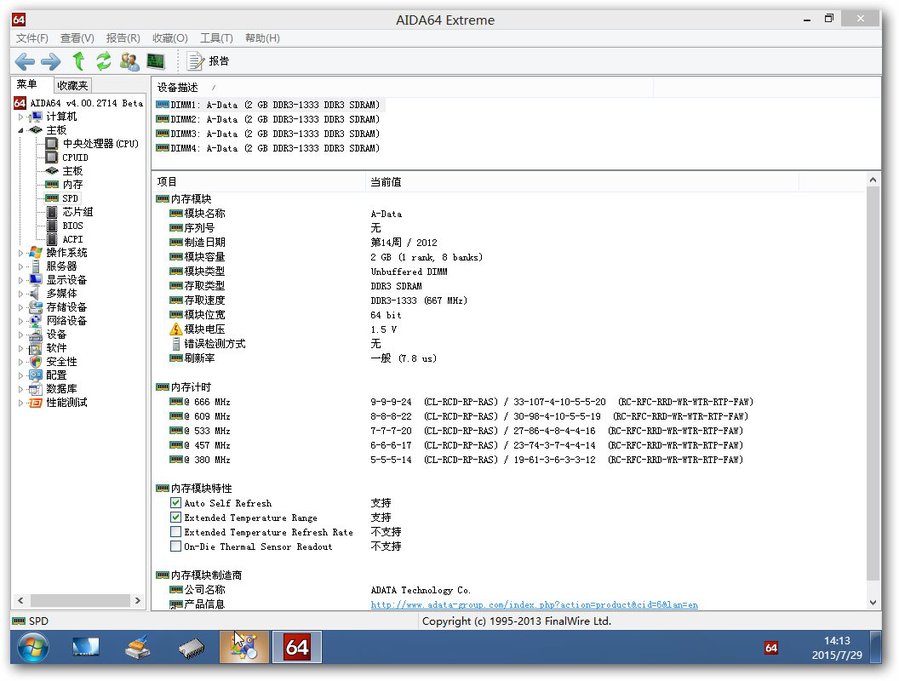This screenshot has height=681, width=899.
Task: Select the ACPI tree icon
Action: point(52,240)
